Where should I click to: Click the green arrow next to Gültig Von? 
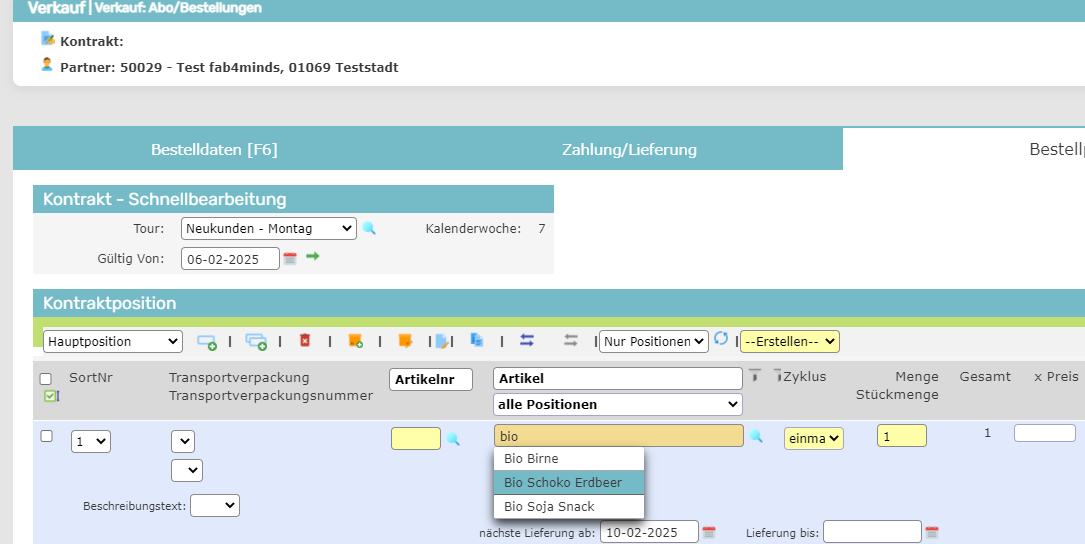click(x=313, y=258)
